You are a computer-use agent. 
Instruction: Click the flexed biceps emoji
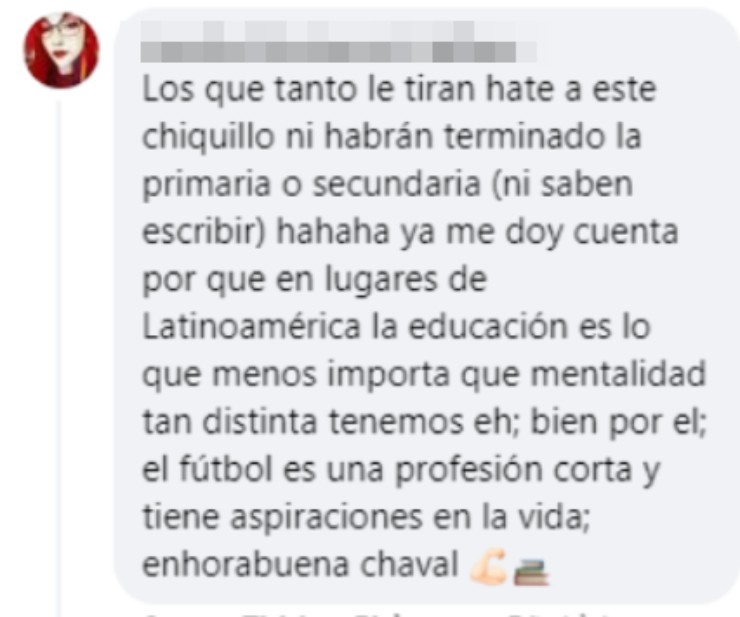(x=488, y=566)
